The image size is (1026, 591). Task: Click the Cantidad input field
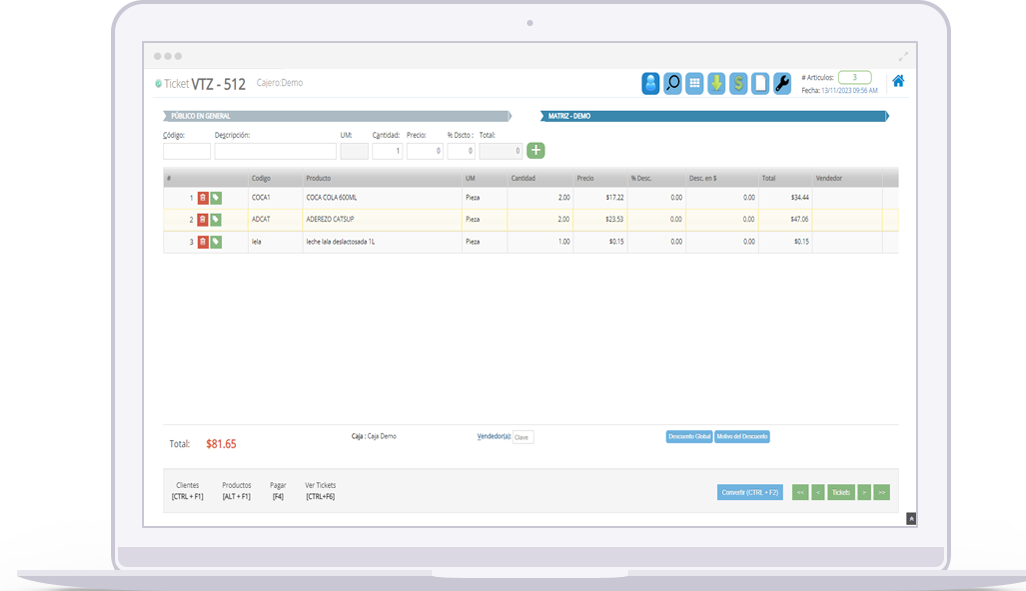point(387,151)
